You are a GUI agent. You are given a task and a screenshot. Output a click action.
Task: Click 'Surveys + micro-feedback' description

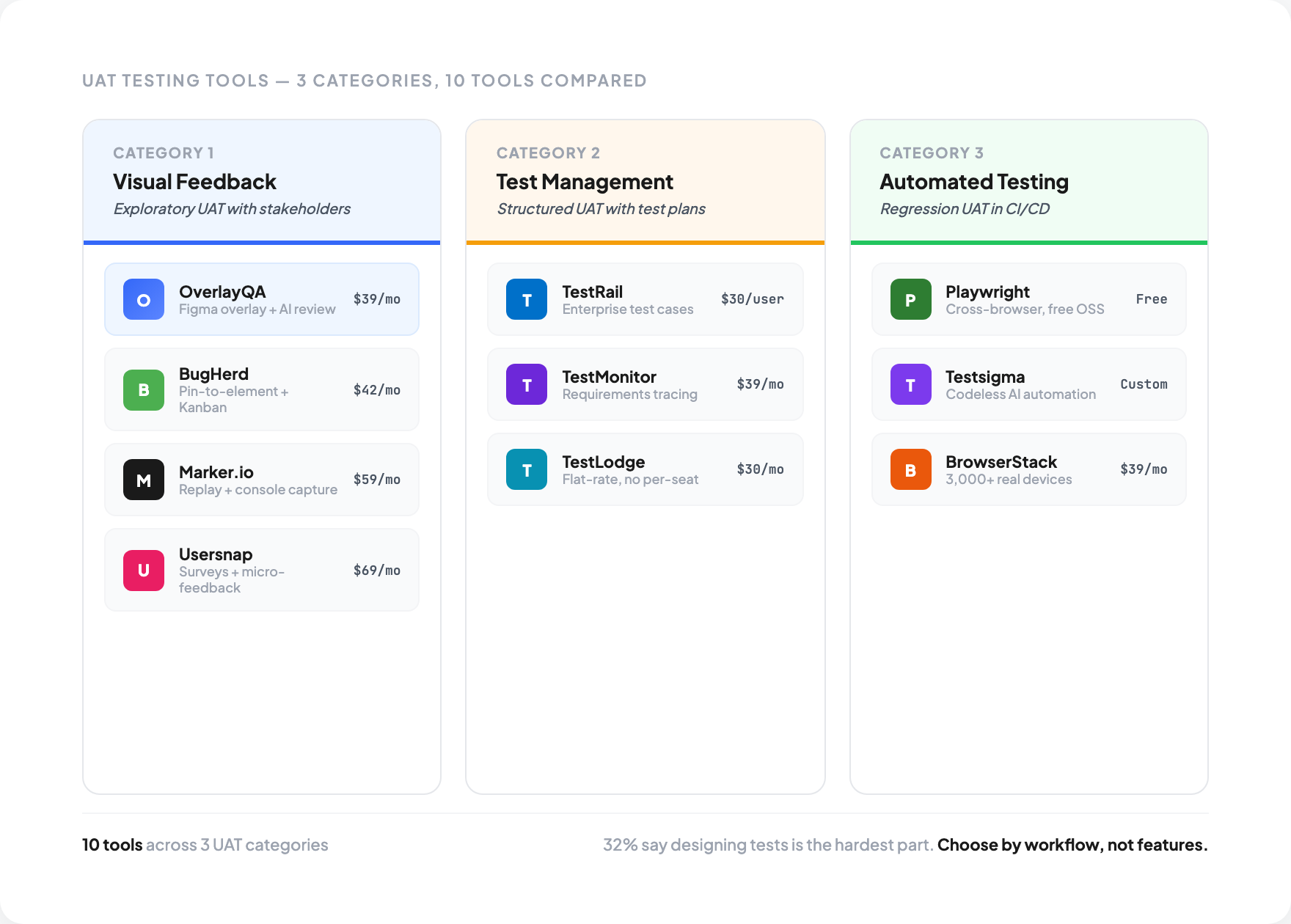point(232,580)
